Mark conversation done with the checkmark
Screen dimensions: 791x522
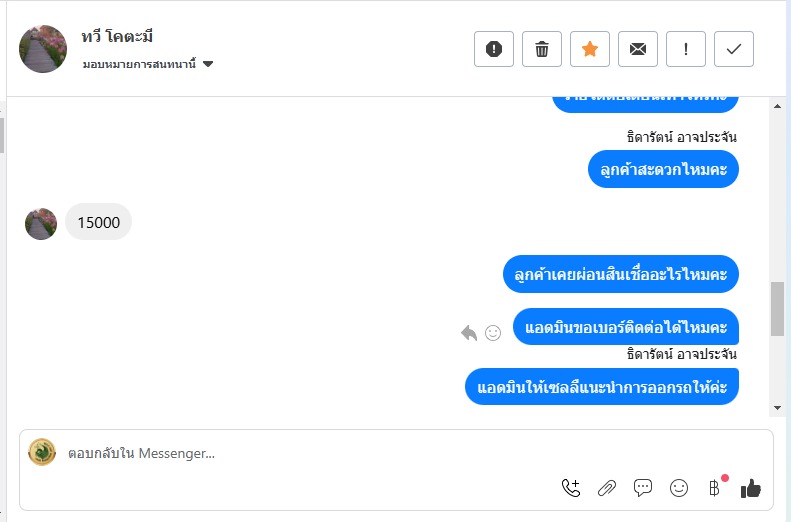[734, 49]
